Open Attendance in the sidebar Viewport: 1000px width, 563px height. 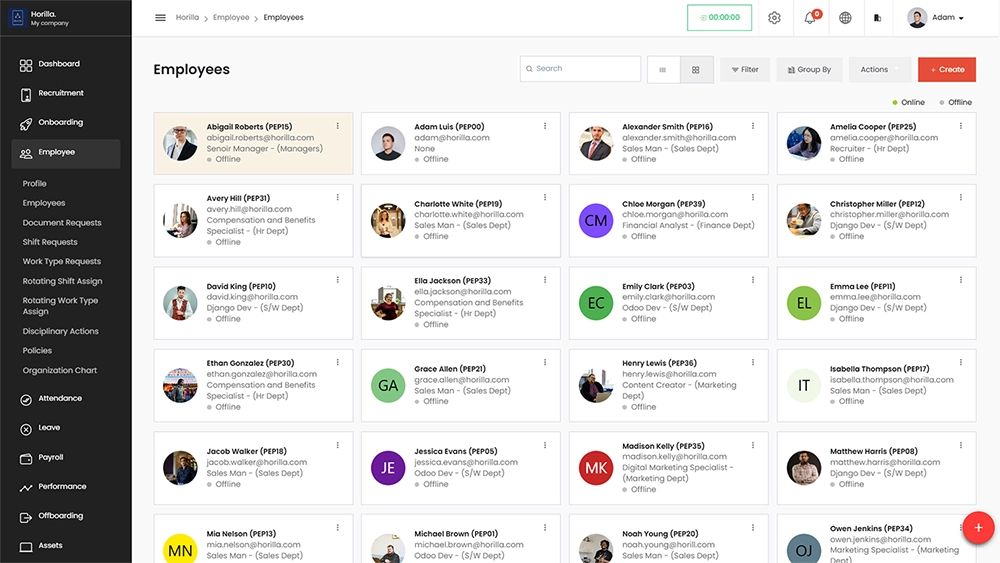pos(60,398)
